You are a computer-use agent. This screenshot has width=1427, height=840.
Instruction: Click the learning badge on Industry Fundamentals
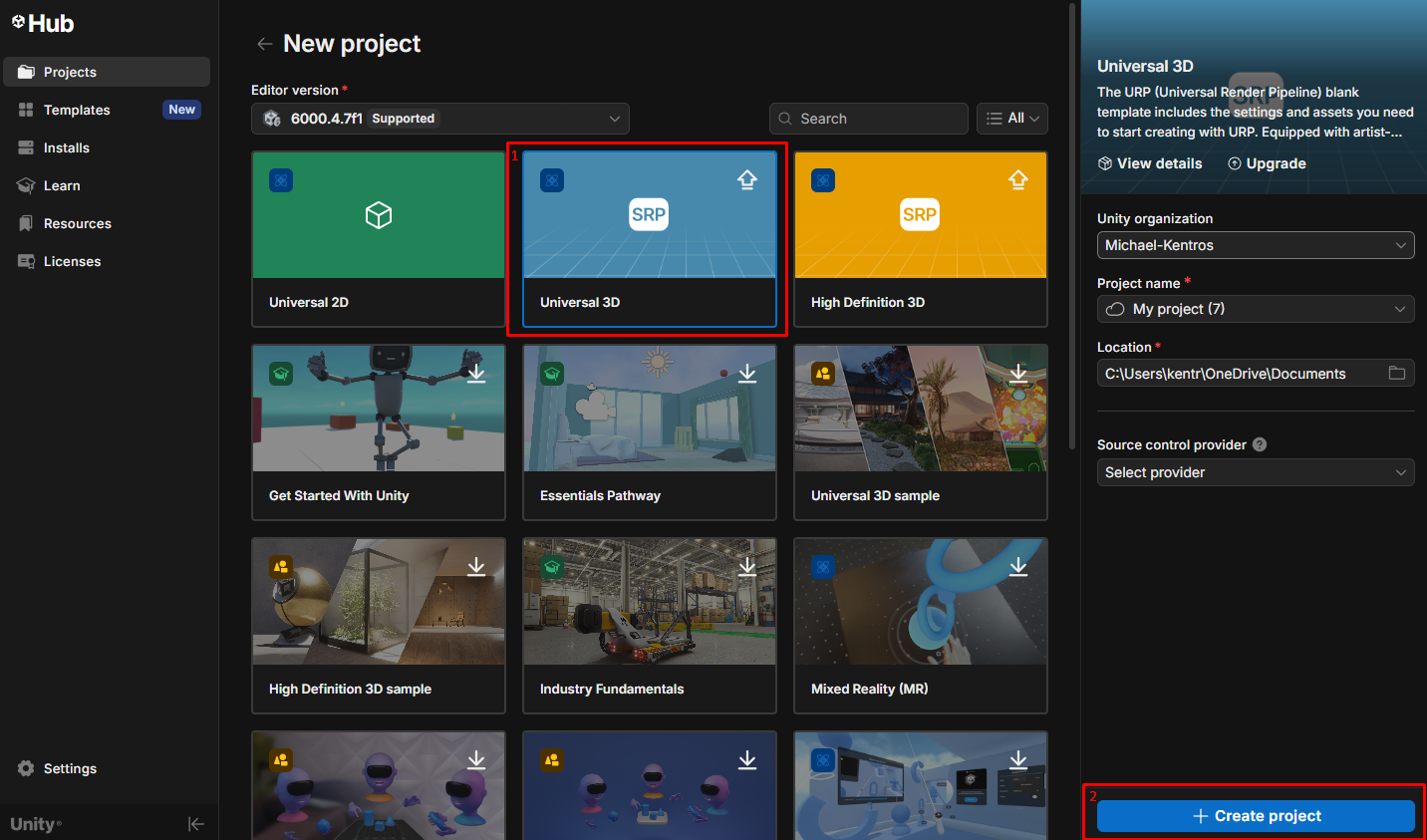coord(552,567)
